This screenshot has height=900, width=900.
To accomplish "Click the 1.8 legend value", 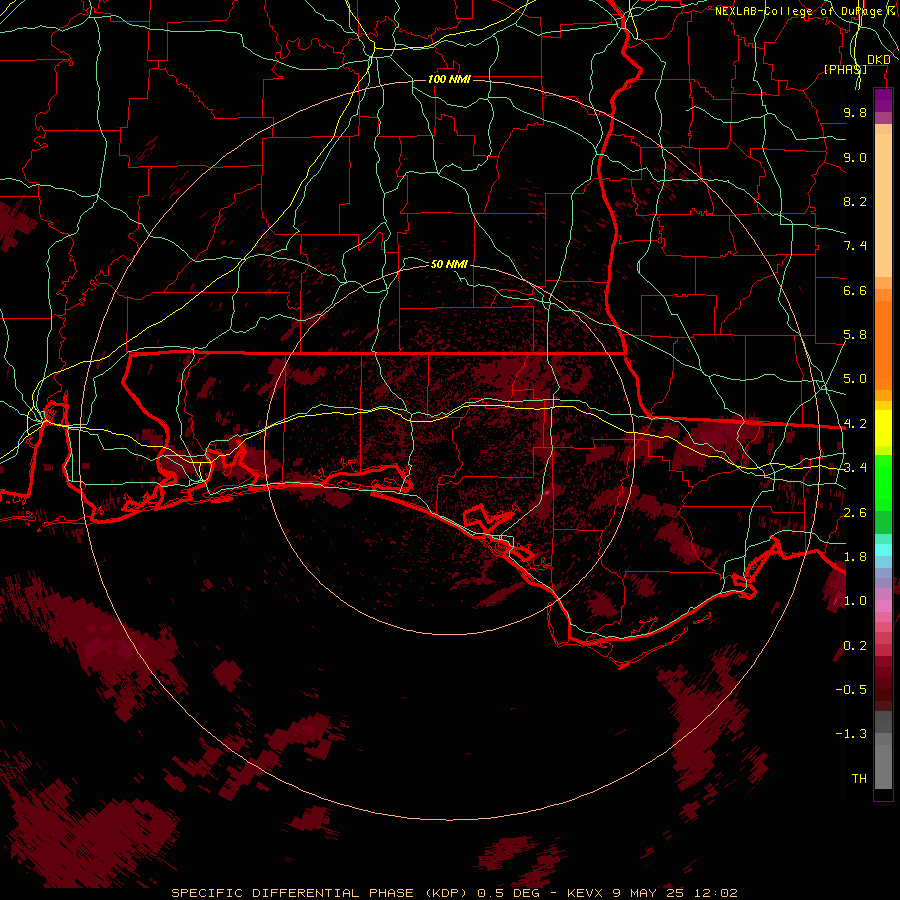I will point(855,557).
